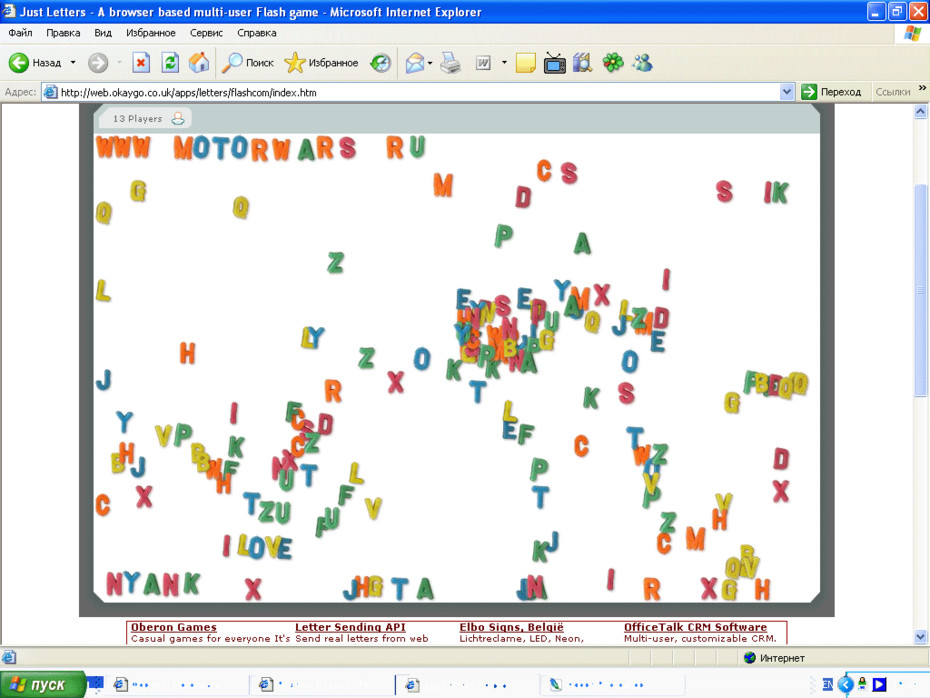930x698 pixels.
Task: Open the Вид menu
Action: (x=103, y=33)
